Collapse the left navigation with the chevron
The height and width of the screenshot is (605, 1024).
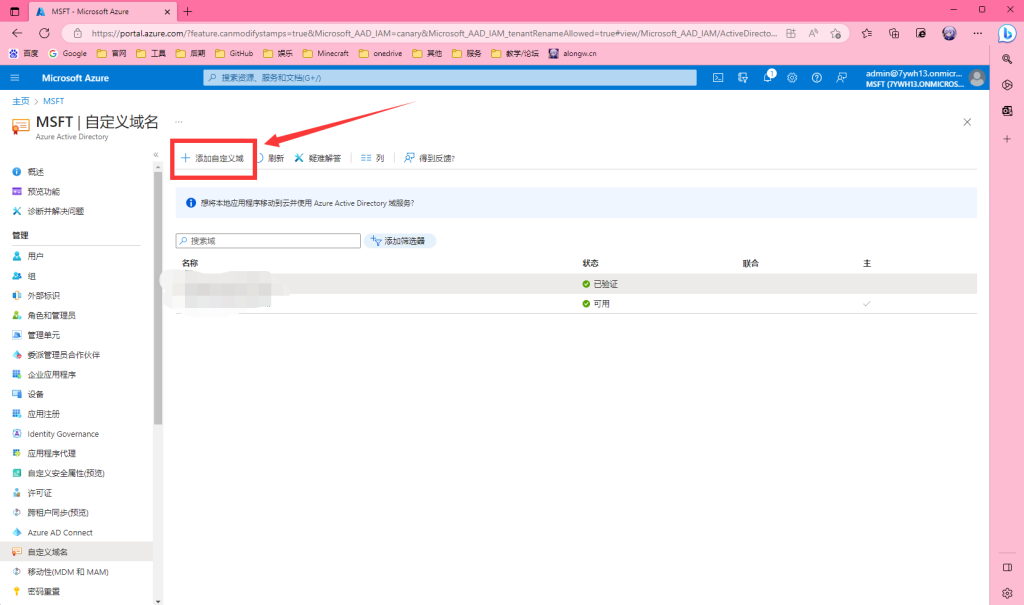(x=155, y=155)
